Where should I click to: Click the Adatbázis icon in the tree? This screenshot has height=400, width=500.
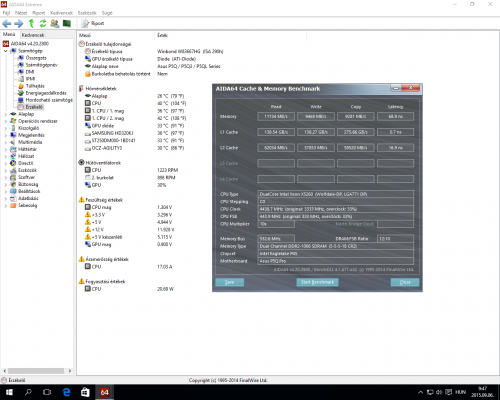(13, 198)
